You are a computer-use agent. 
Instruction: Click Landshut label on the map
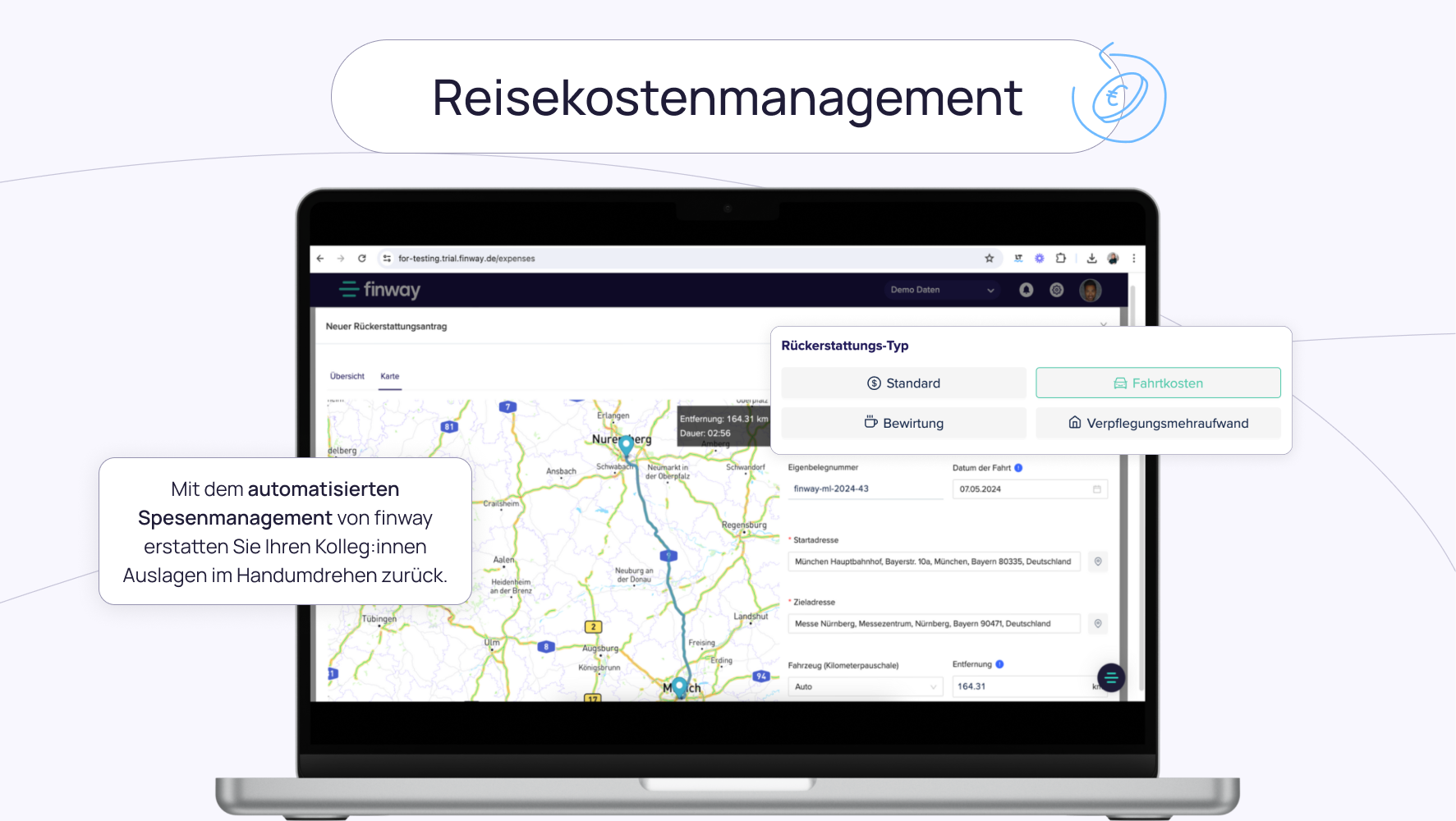(x=751, y=617)
